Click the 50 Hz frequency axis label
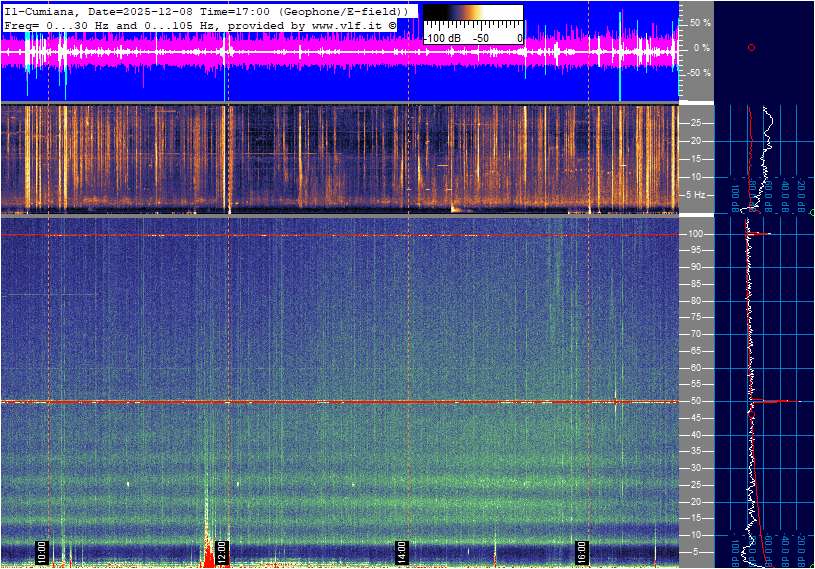Viewport: 815px width, 569px height. coord(694,402)
